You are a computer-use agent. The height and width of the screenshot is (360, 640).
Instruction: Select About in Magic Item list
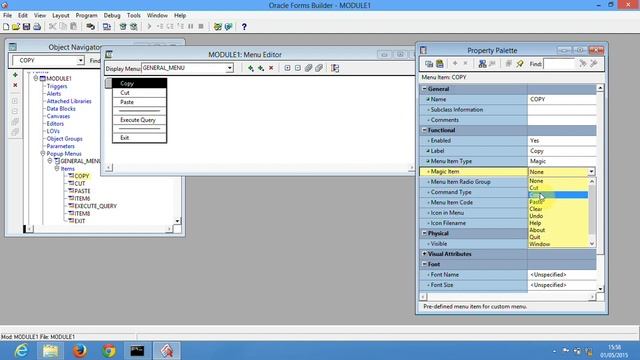tap(537, 230)
